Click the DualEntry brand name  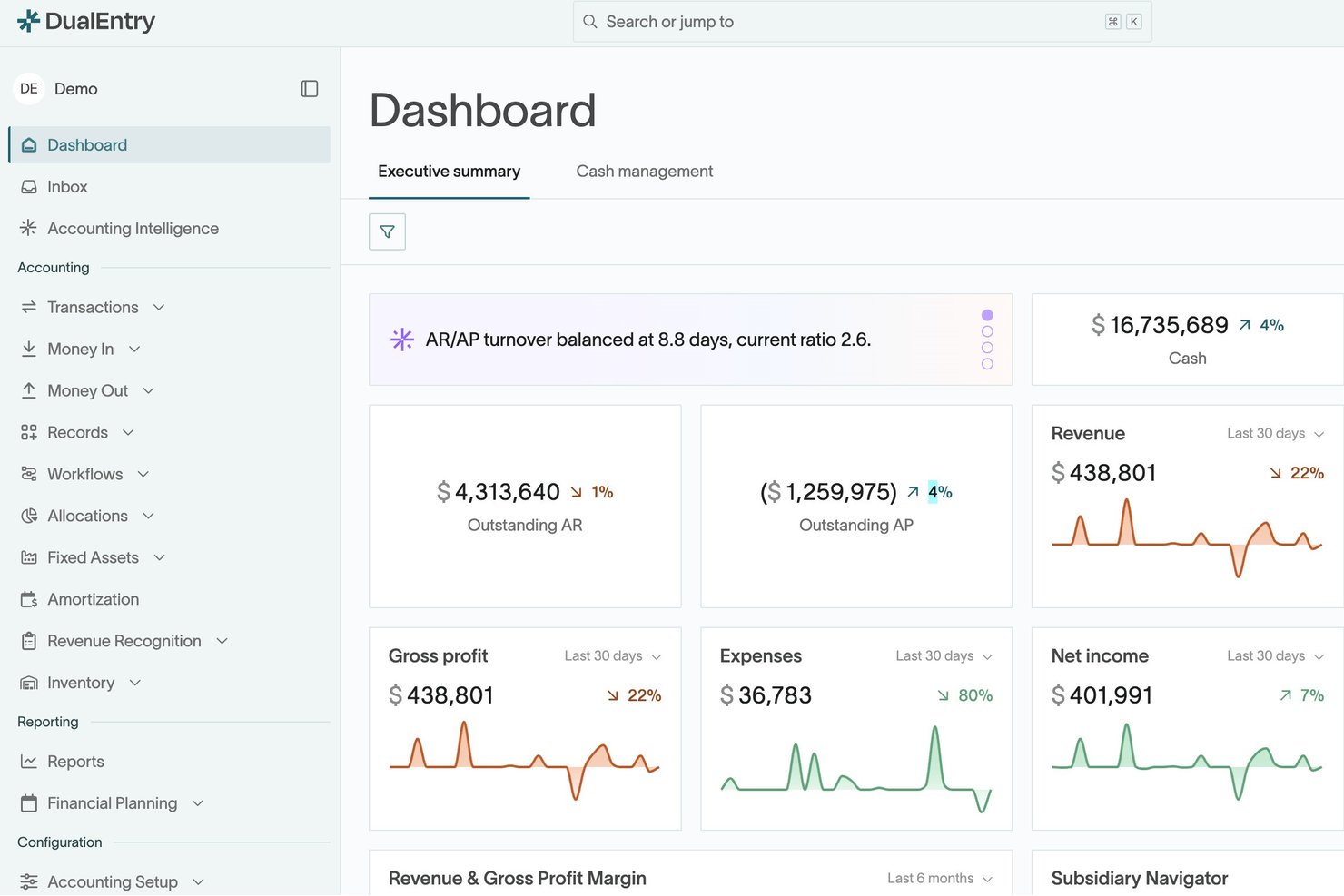click(x=100, y=22)
